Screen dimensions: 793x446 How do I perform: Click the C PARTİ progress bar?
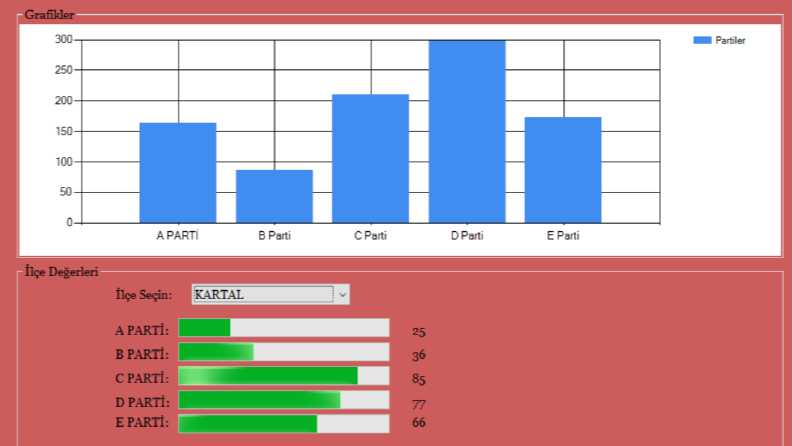pos(284,376)
